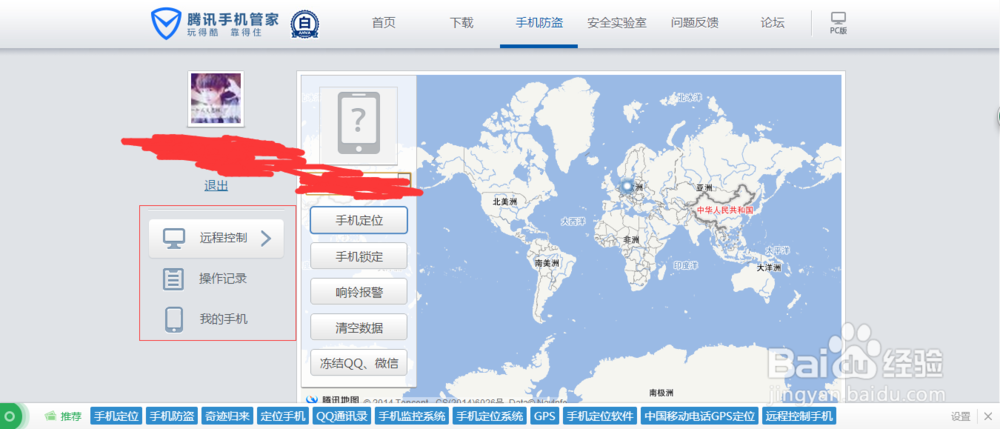Click the 响铃报警 button
This screenshot has width=1000, height=429.
pos(358,292)
